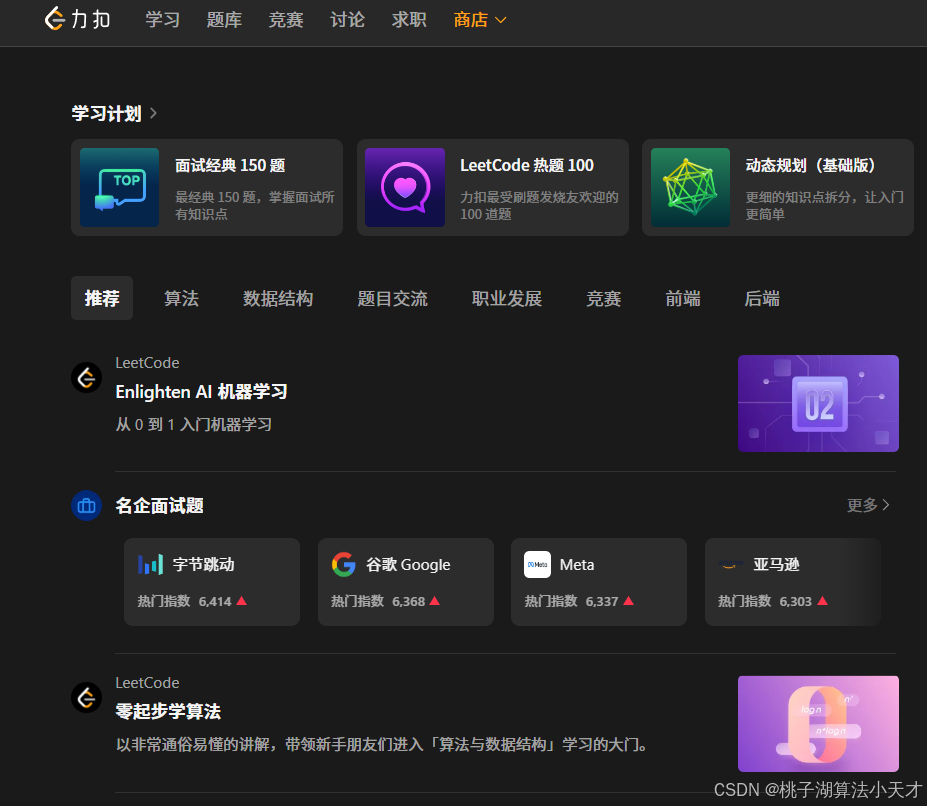Switch to the 数据结构 tab
927x806 pixels.
tap(278, 298)
